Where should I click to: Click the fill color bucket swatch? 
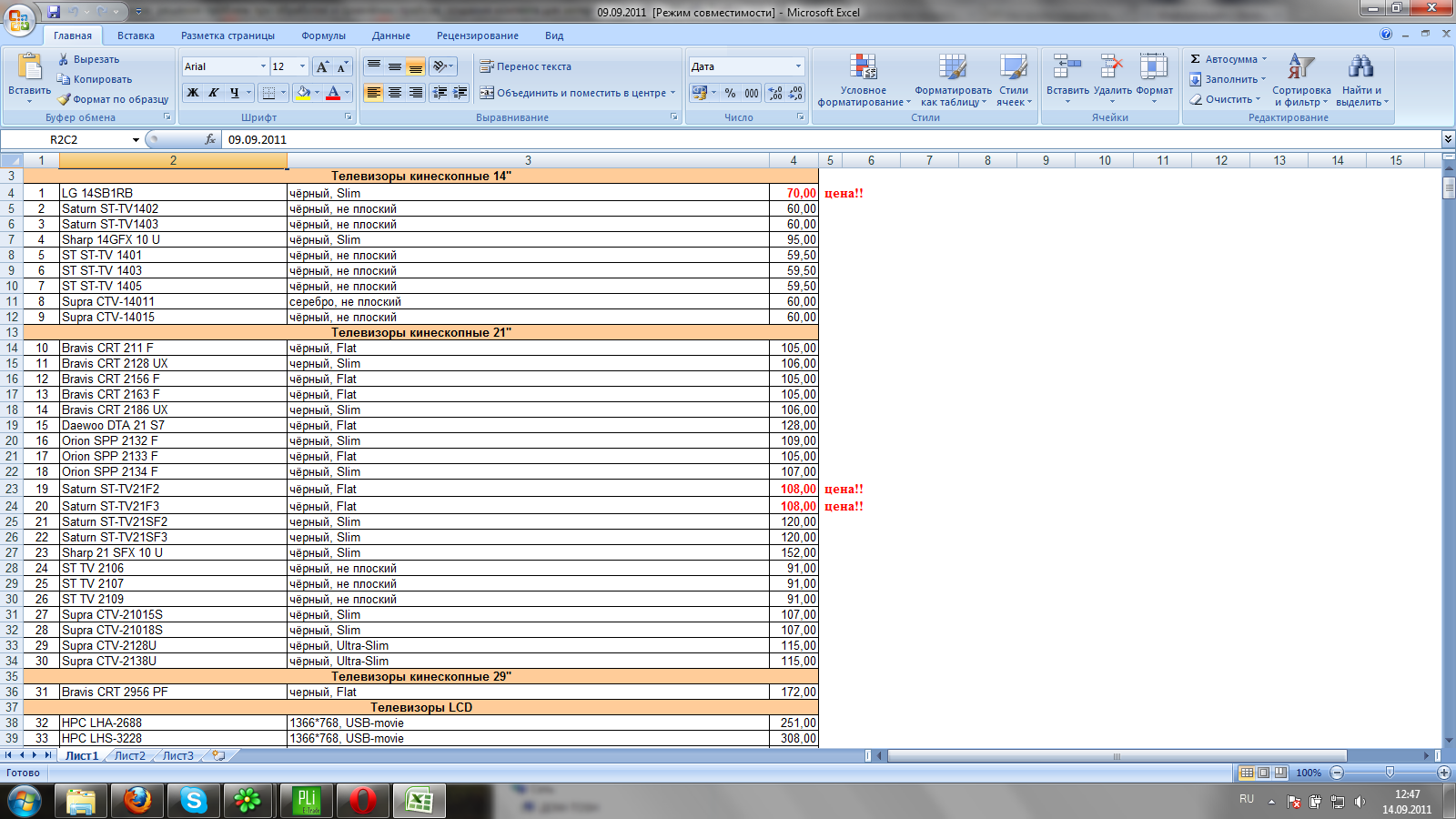[303, 93]
